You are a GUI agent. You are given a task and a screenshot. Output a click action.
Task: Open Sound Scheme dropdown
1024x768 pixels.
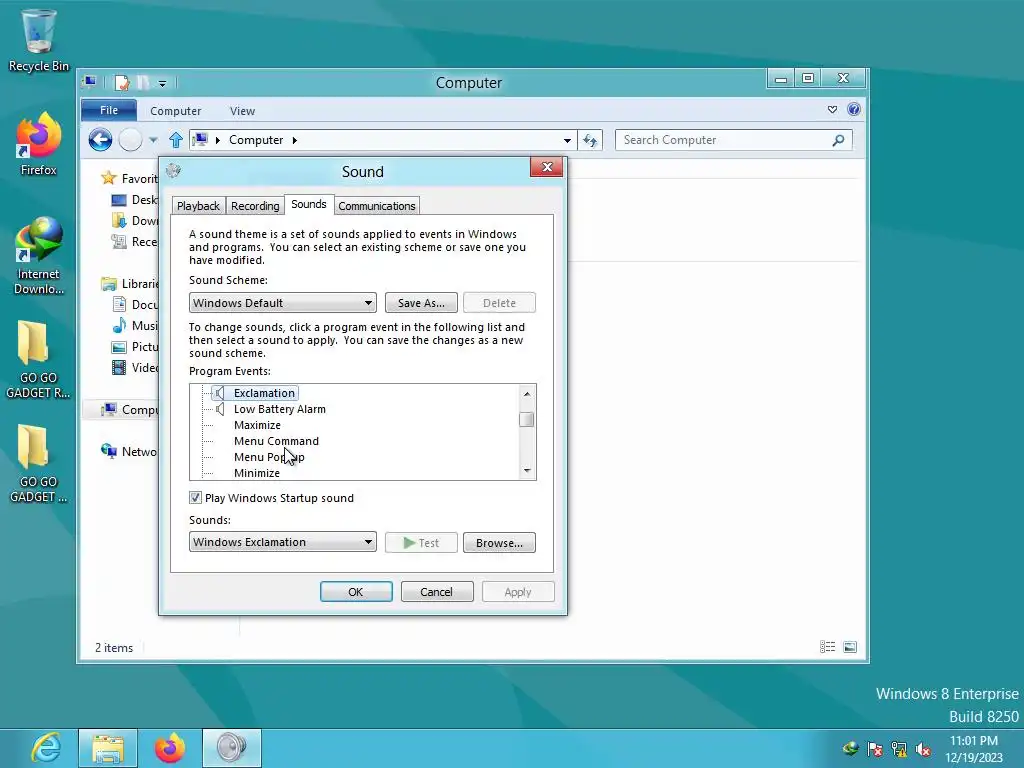pyautogui.click(x=283, y=303)
